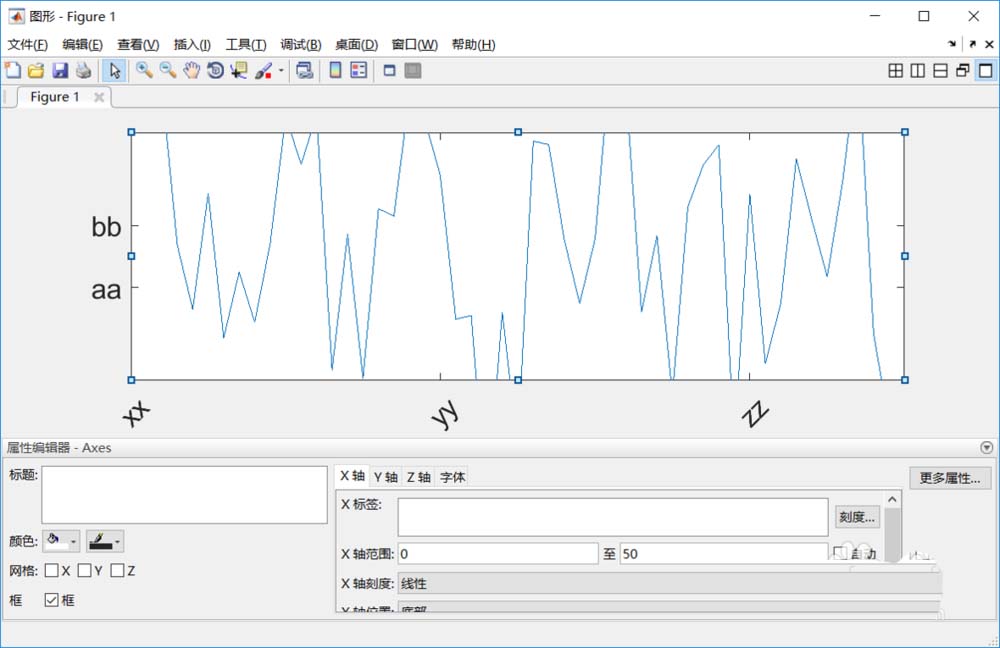
Task: Activate the Pan hand tool
Action: [x=191, y=70]
